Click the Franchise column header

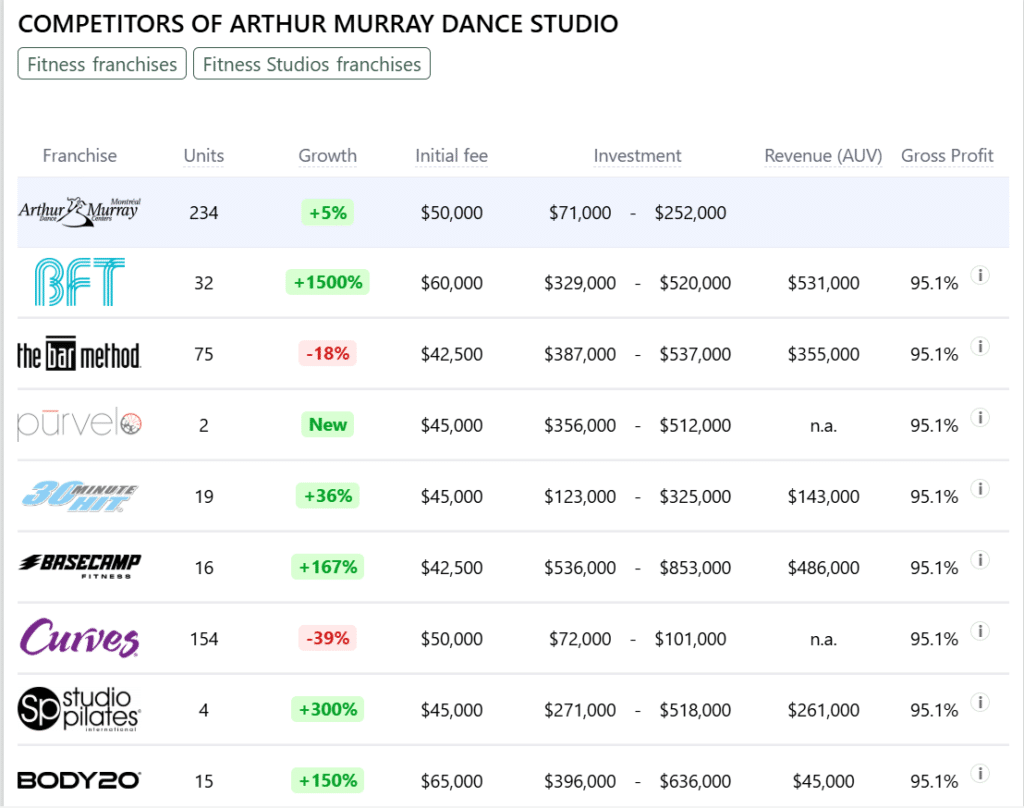coord(80,155)
